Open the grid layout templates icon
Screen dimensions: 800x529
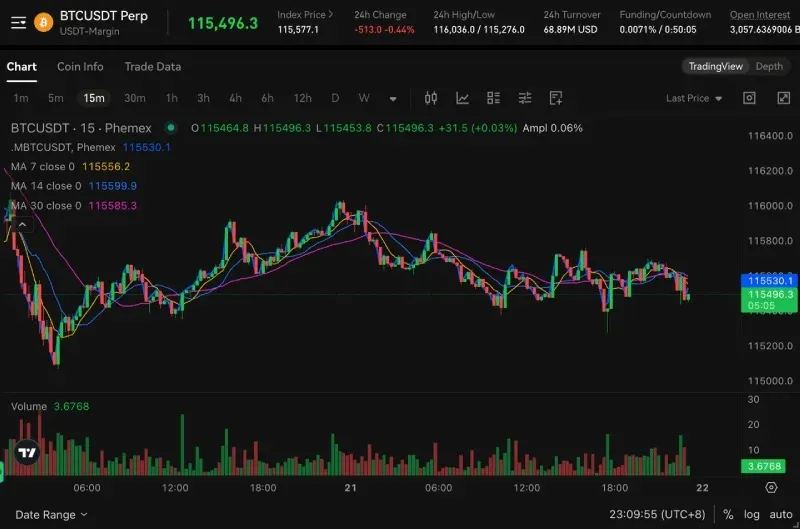coord(493,98)
